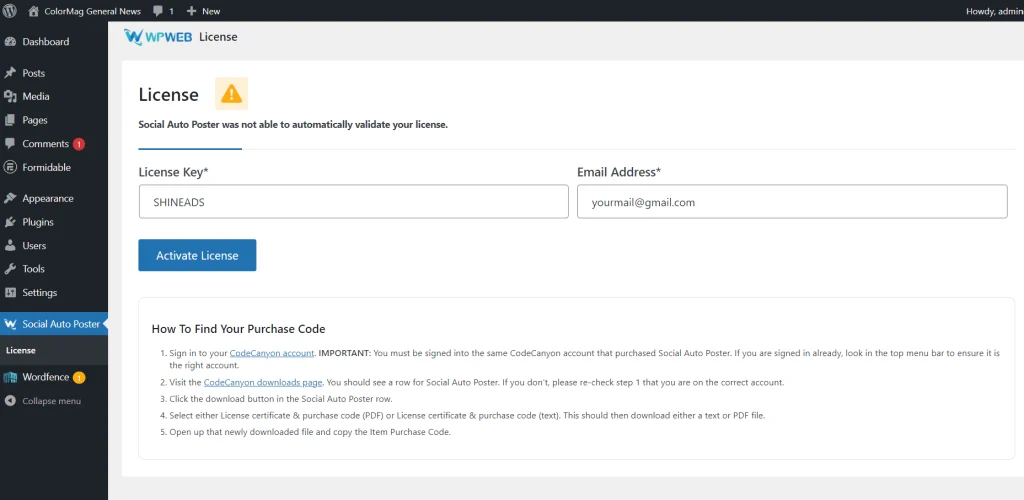Click the Media icon in sidebar
Viewport: 1024px width, 500px height.
[10, 97]
